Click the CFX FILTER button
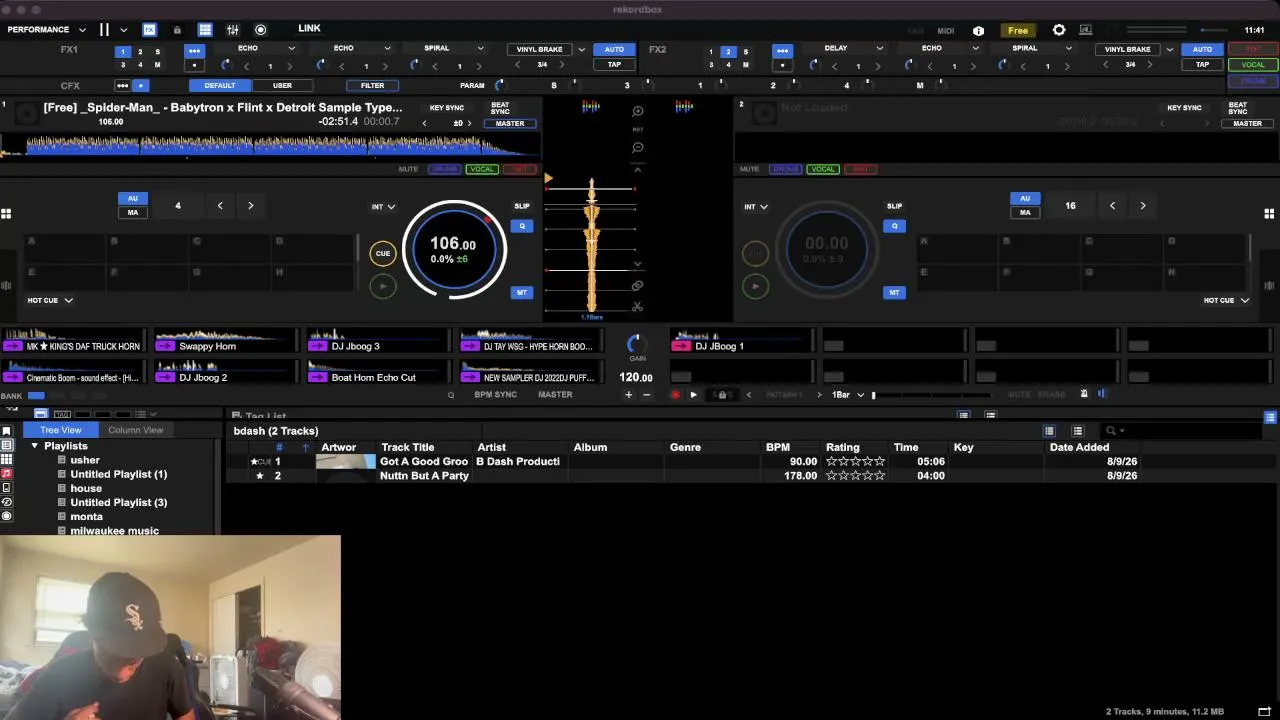Viewport: 1280px width, 720px height. click(x=372, y=86)
